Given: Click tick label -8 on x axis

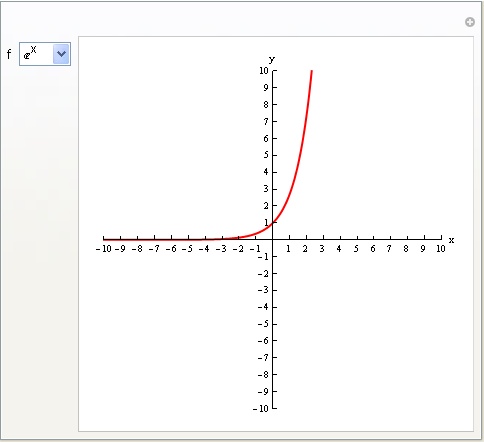Looking at the screenshot, I should (x=137, y=249).
